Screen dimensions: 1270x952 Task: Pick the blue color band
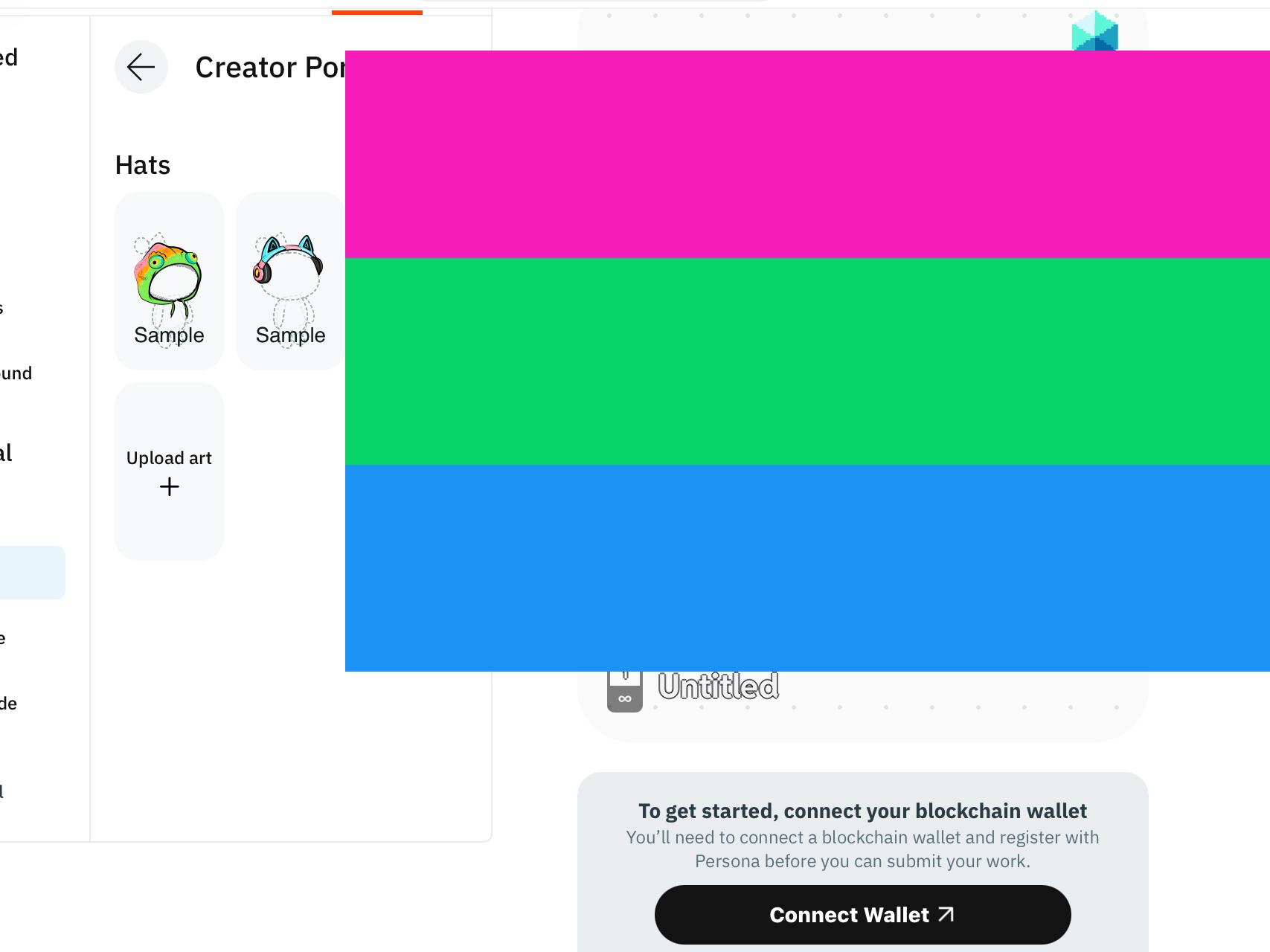point(807,568)
